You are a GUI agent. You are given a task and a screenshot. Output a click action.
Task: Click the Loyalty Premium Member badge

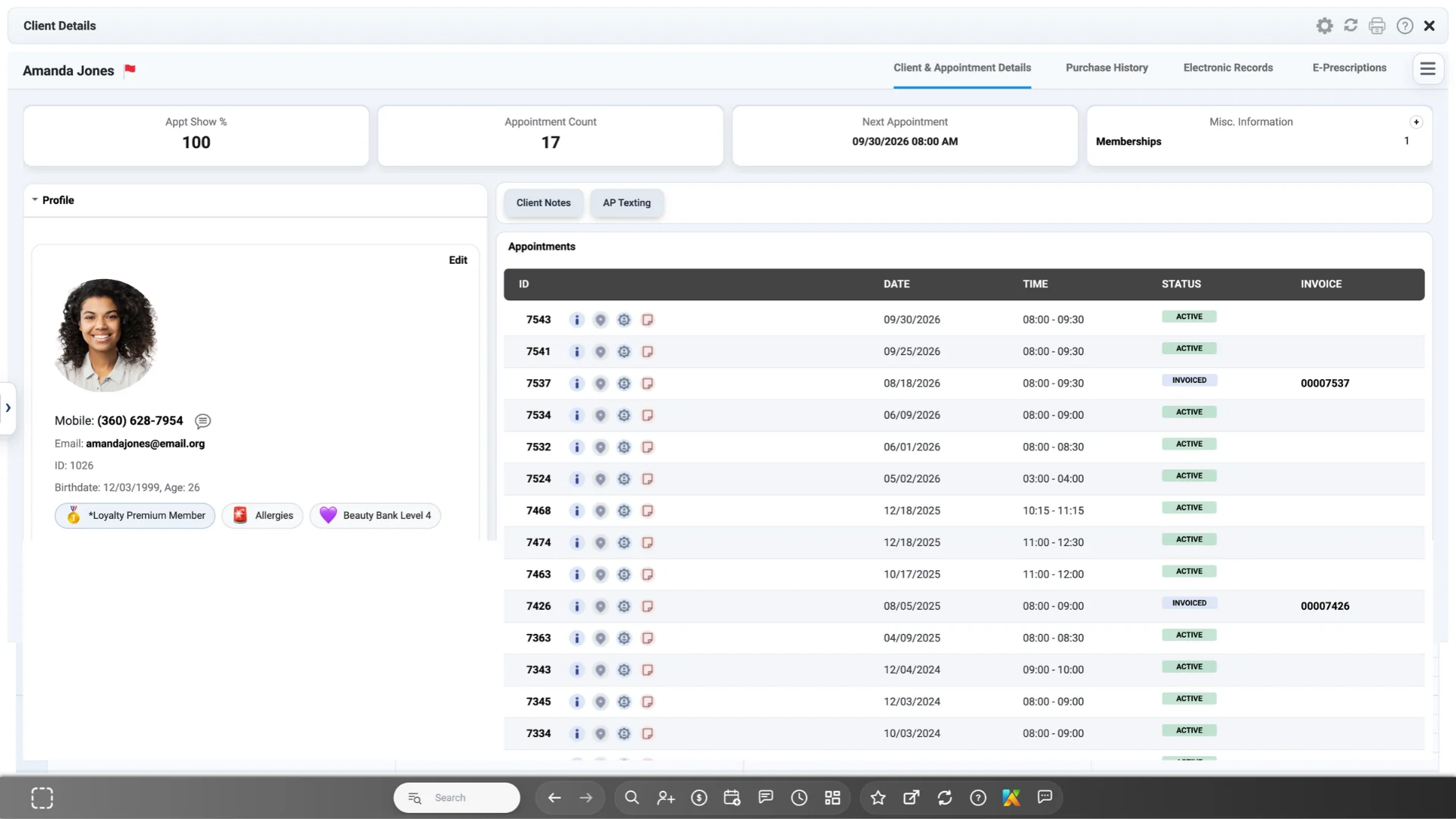(135, 516)
